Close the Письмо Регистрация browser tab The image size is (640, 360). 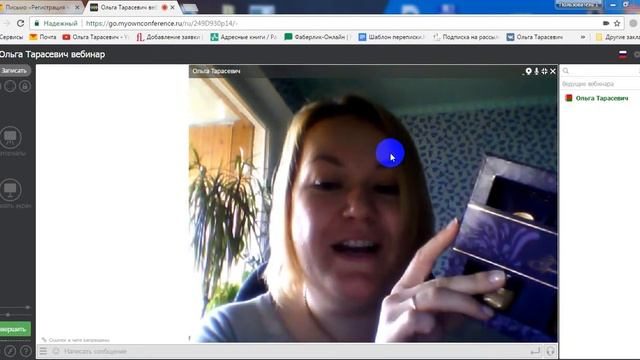(77, 7)
